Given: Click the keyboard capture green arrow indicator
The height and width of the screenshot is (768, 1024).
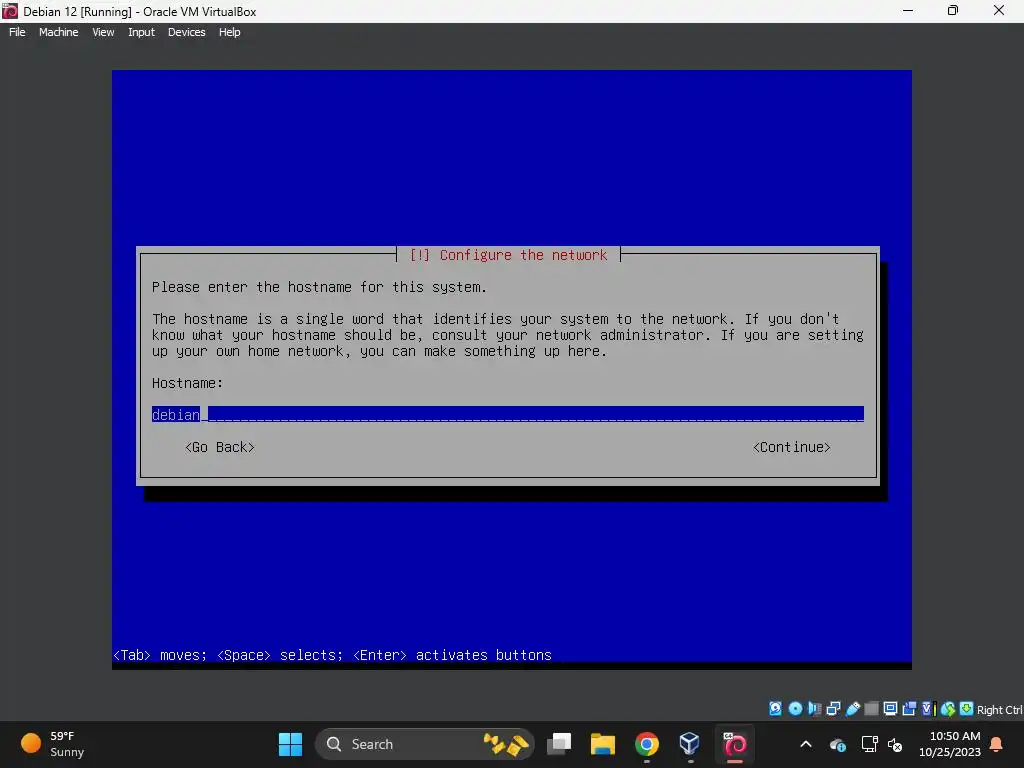Looking at the screenshot, I should 967,709.
